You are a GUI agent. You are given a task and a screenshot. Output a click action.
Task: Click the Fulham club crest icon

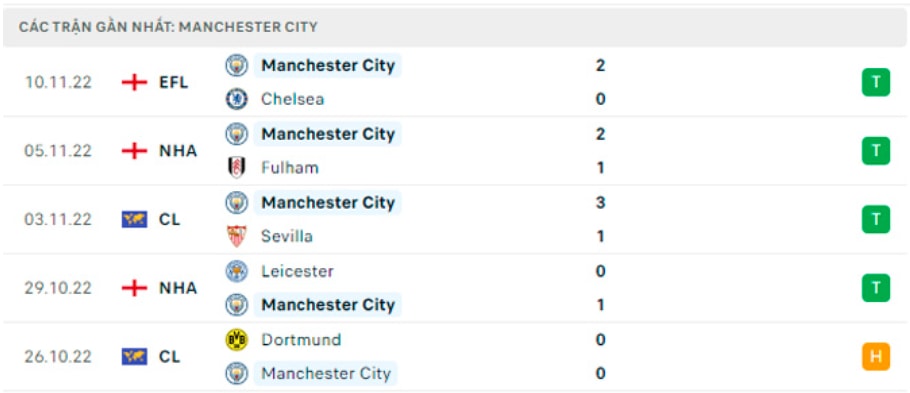pos(237,168)
